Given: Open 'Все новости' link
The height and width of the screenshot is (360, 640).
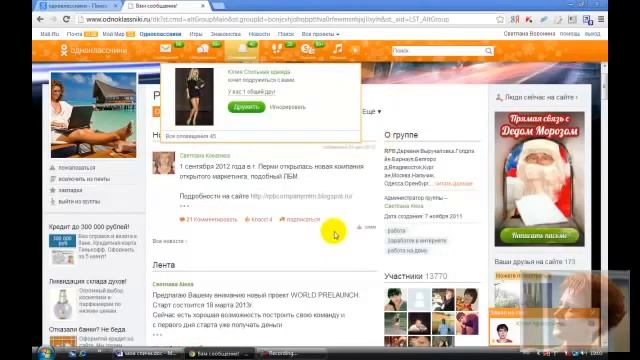Looking at the screenshot, I should pyautogui.click(x=169, y=241).
